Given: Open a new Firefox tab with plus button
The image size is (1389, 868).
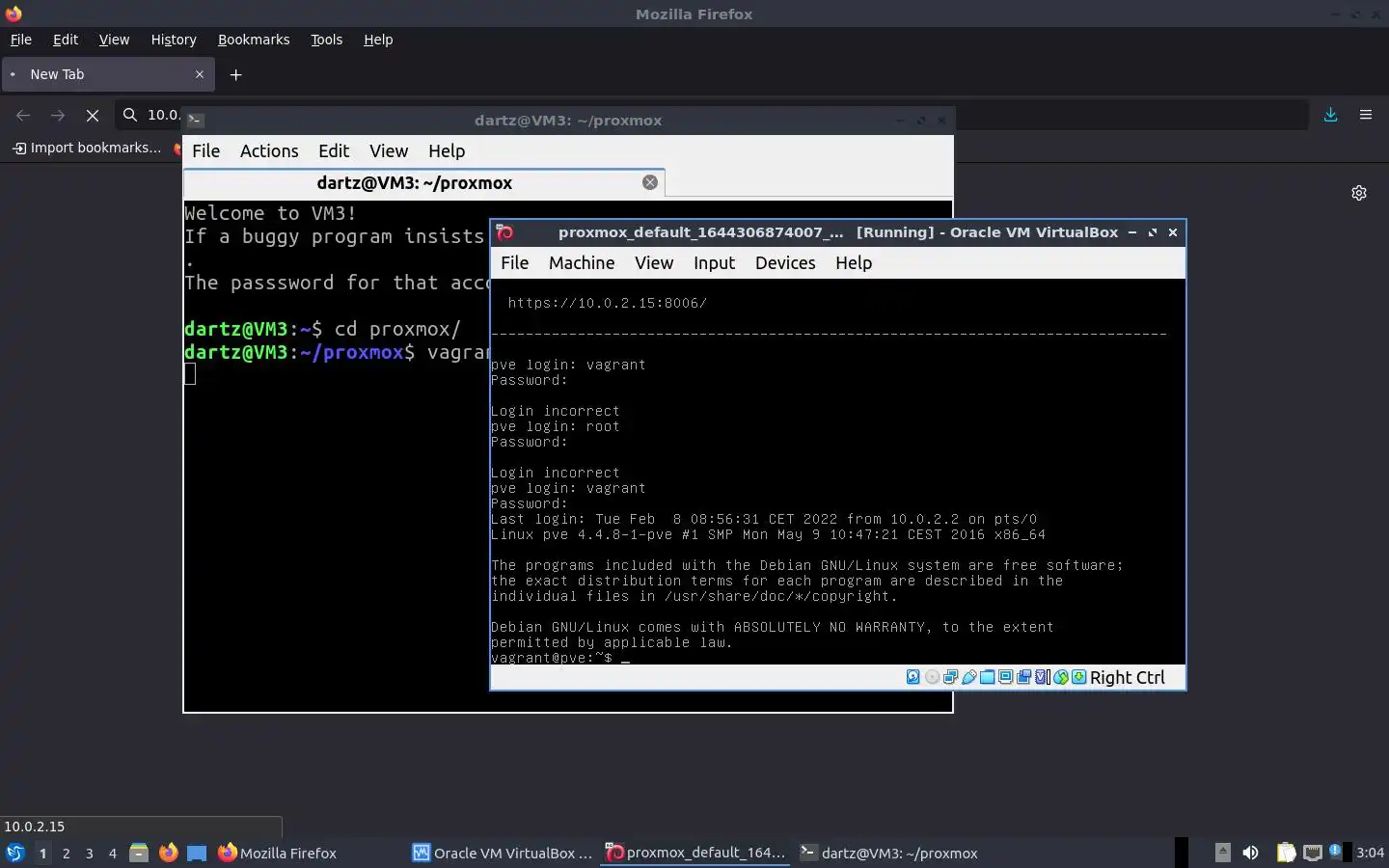Looking at the screenshot, I should [235, 74].
